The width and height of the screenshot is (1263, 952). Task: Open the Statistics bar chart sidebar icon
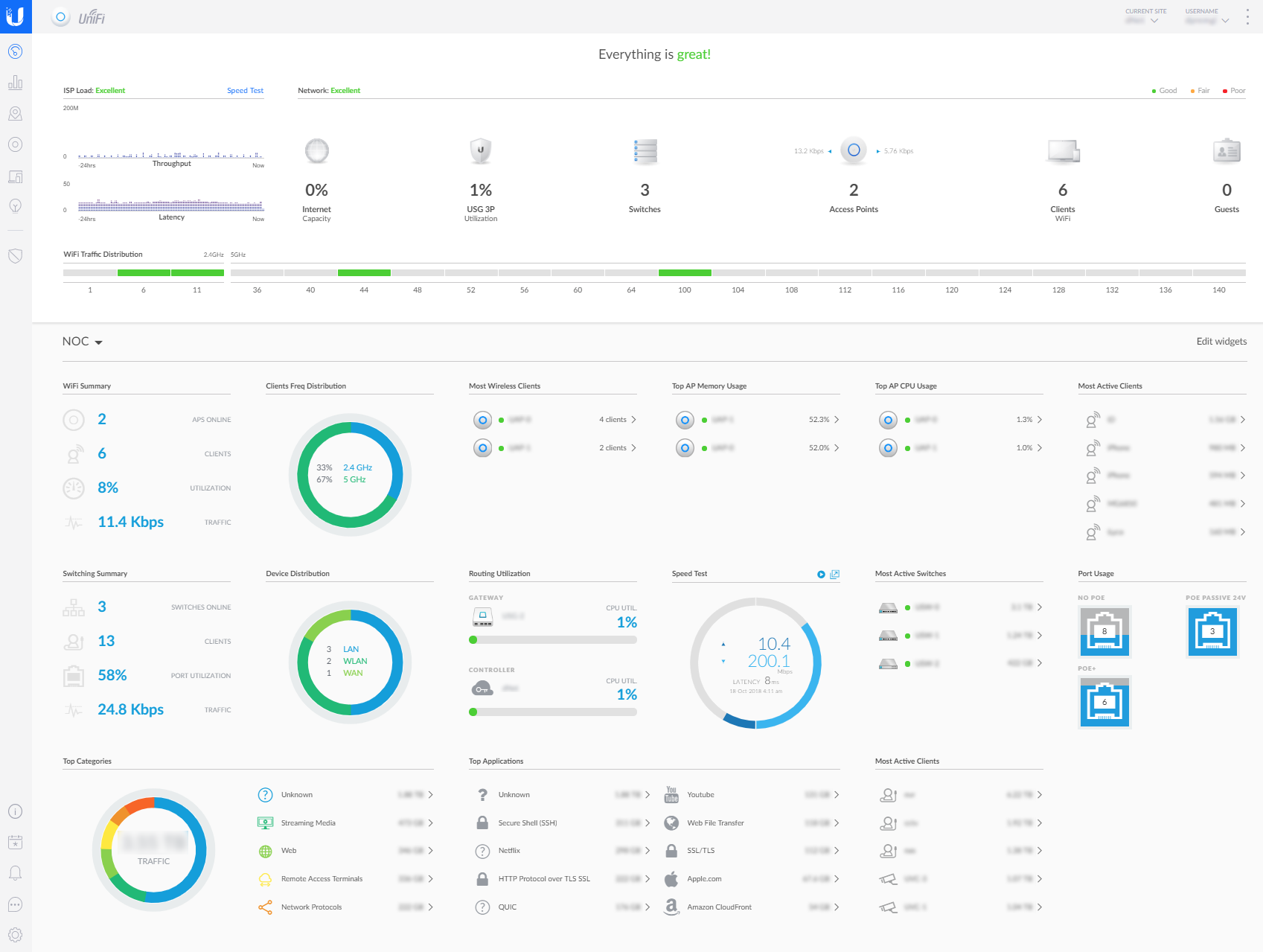[16, 83]
